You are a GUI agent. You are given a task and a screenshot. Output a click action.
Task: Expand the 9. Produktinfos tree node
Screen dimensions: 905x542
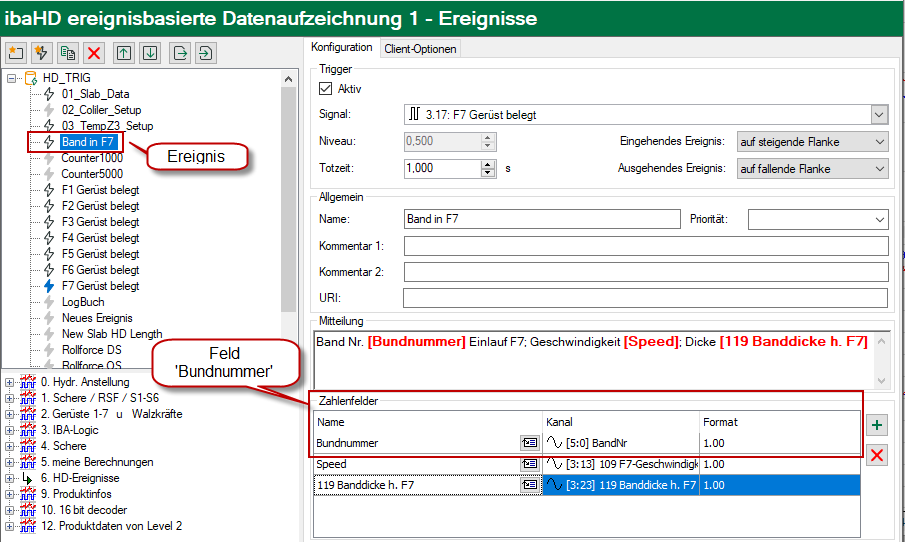tap(10, 494)
